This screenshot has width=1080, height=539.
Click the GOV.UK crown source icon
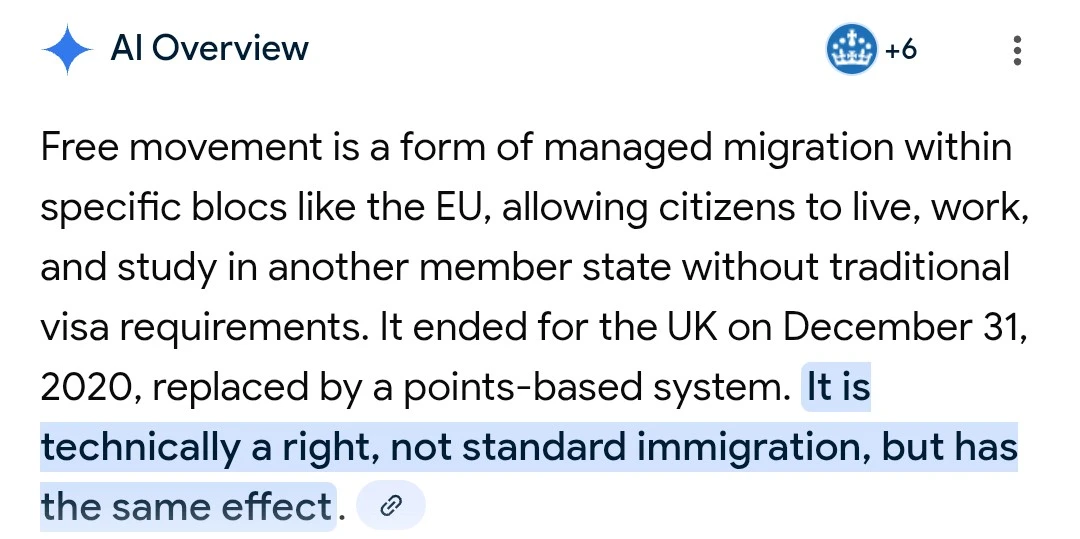coord(851,50)
